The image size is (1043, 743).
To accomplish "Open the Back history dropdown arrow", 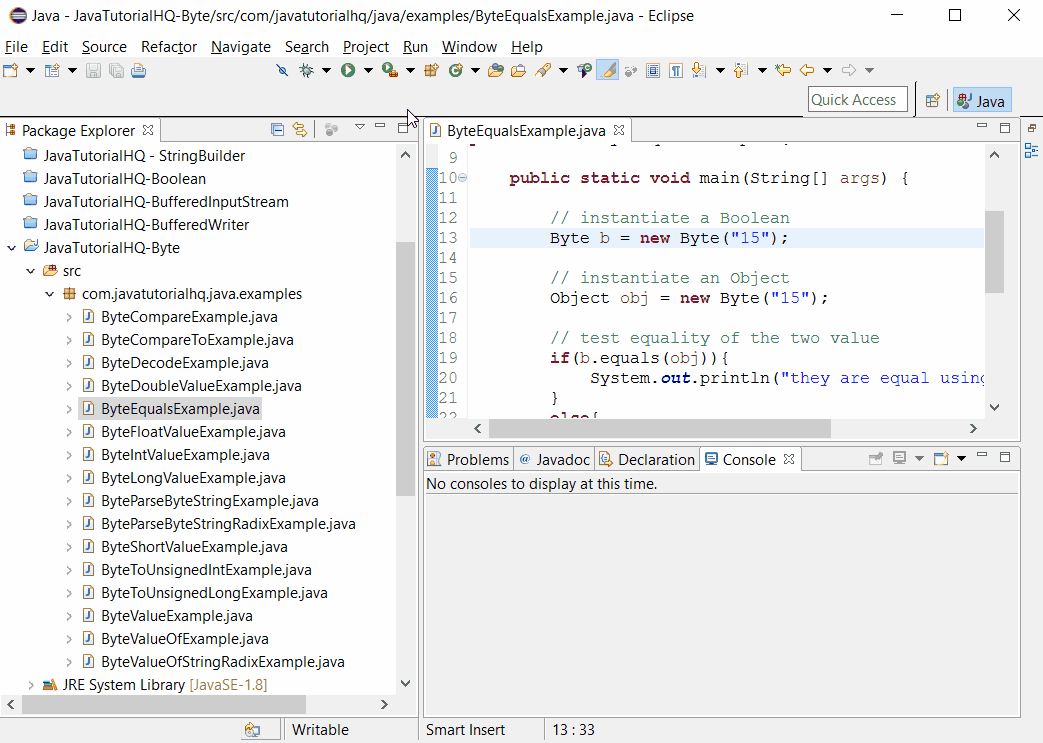I will (x=827, y=71).
